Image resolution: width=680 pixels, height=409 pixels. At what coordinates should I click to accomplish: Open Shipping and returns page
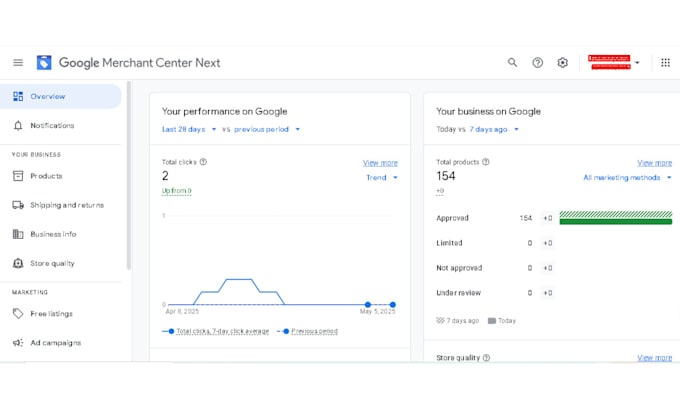60,205
